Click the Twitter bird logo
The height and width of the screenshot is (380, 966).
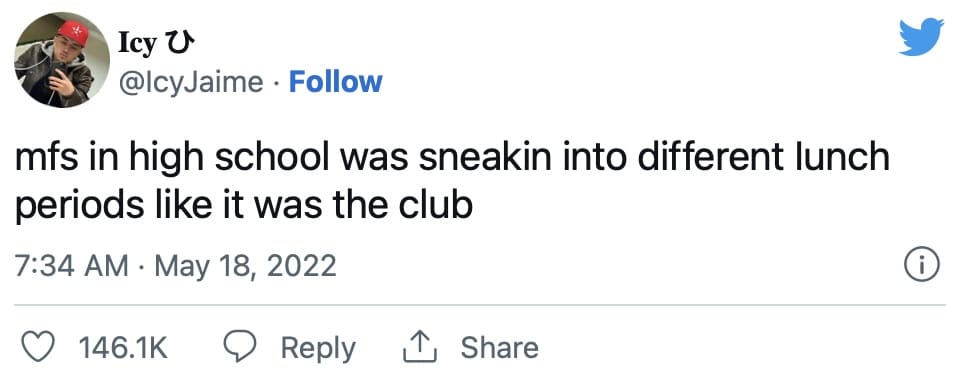921,37
